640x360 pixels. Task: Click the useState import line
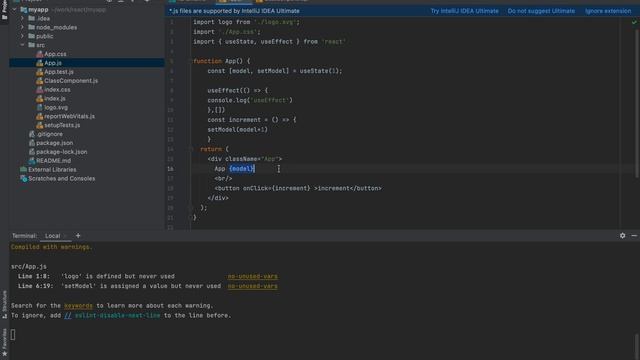269,42
